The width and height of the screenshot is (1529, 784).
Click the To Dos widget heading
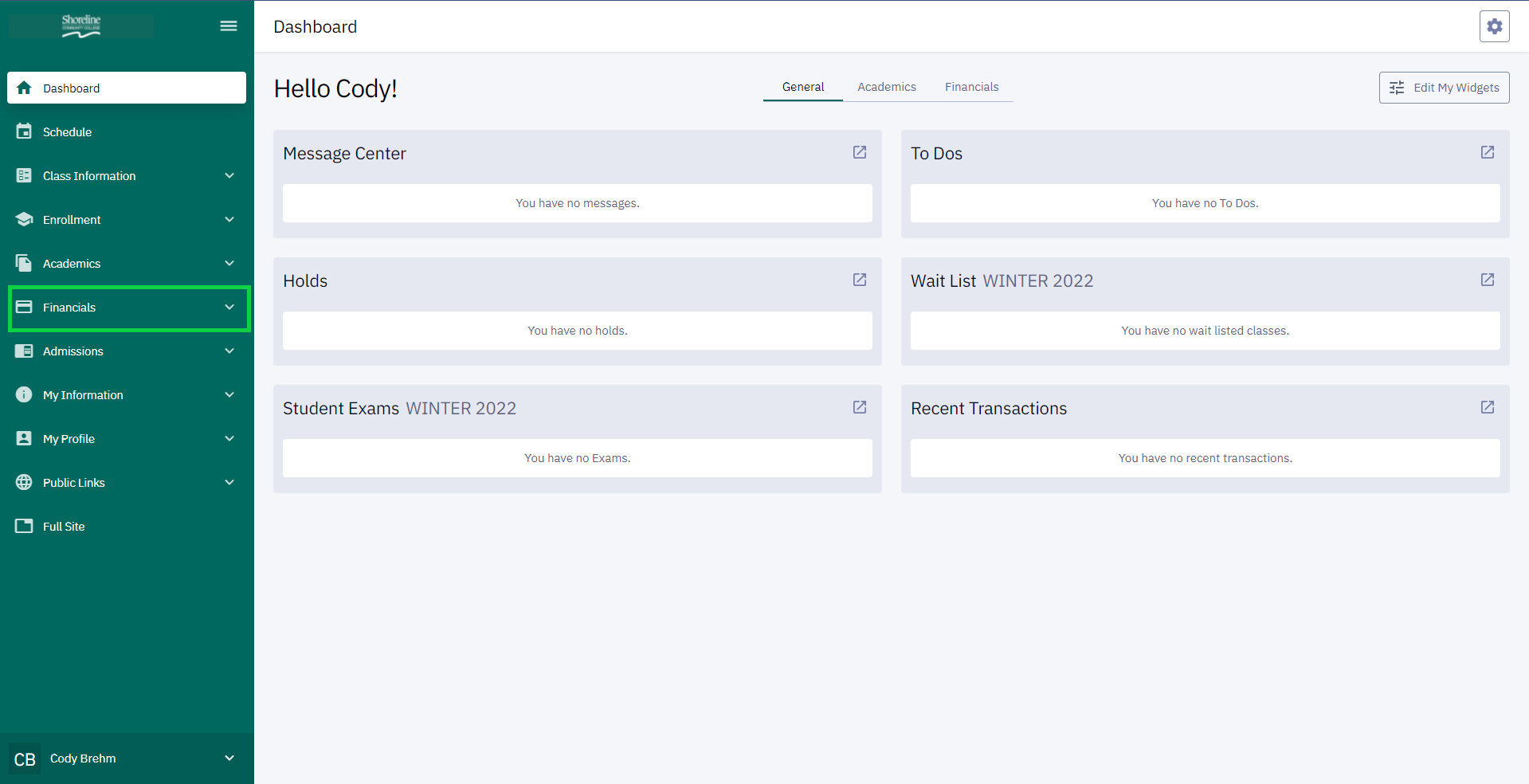tap(936, 153)
